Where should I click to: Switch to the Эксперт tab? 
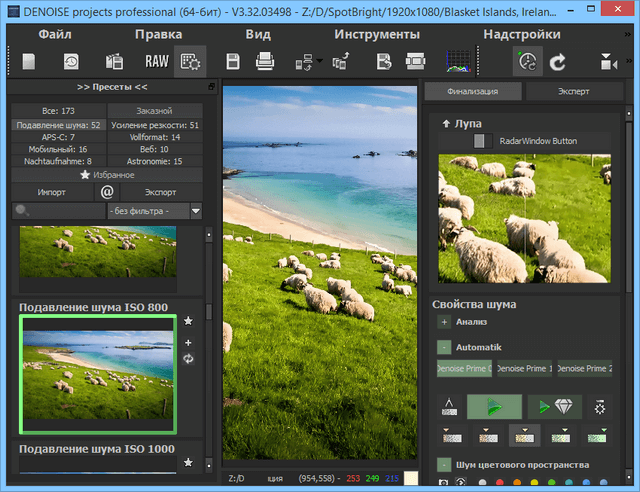click(572, 92)
